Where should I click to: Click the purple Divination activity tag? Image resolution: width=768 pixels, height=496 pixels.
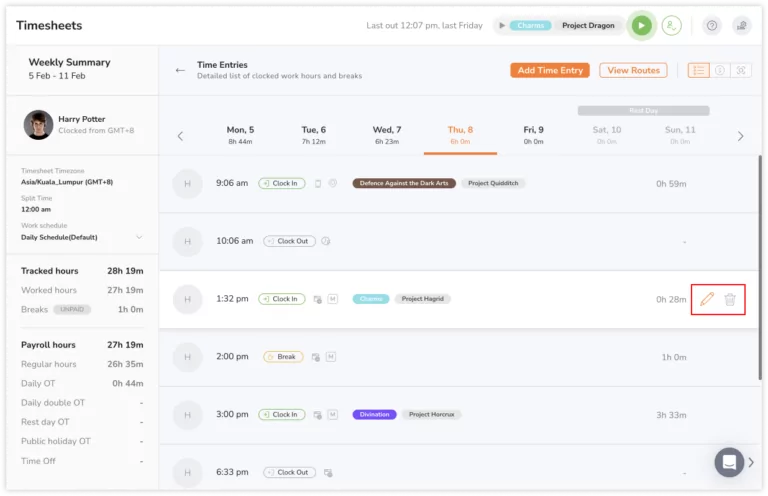[x=374, y=415]
